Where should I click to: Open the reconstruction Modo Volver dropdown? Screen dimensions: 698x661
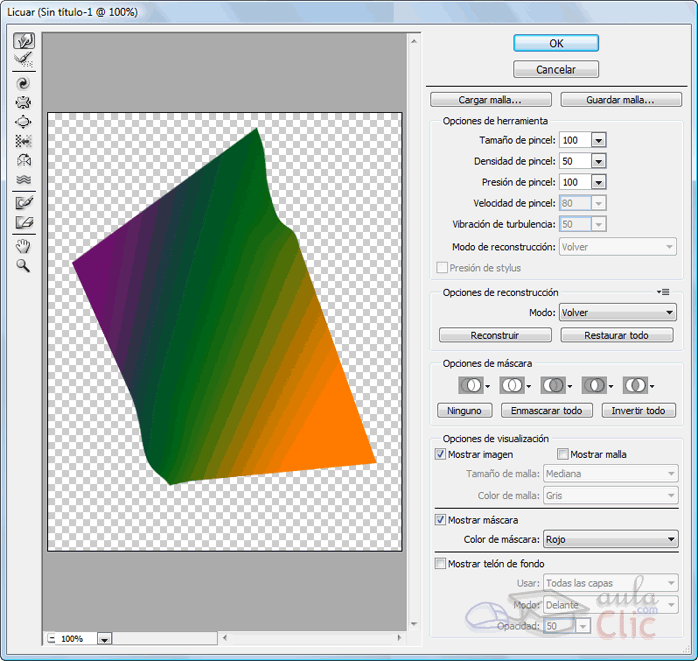(x=618, y=312)
